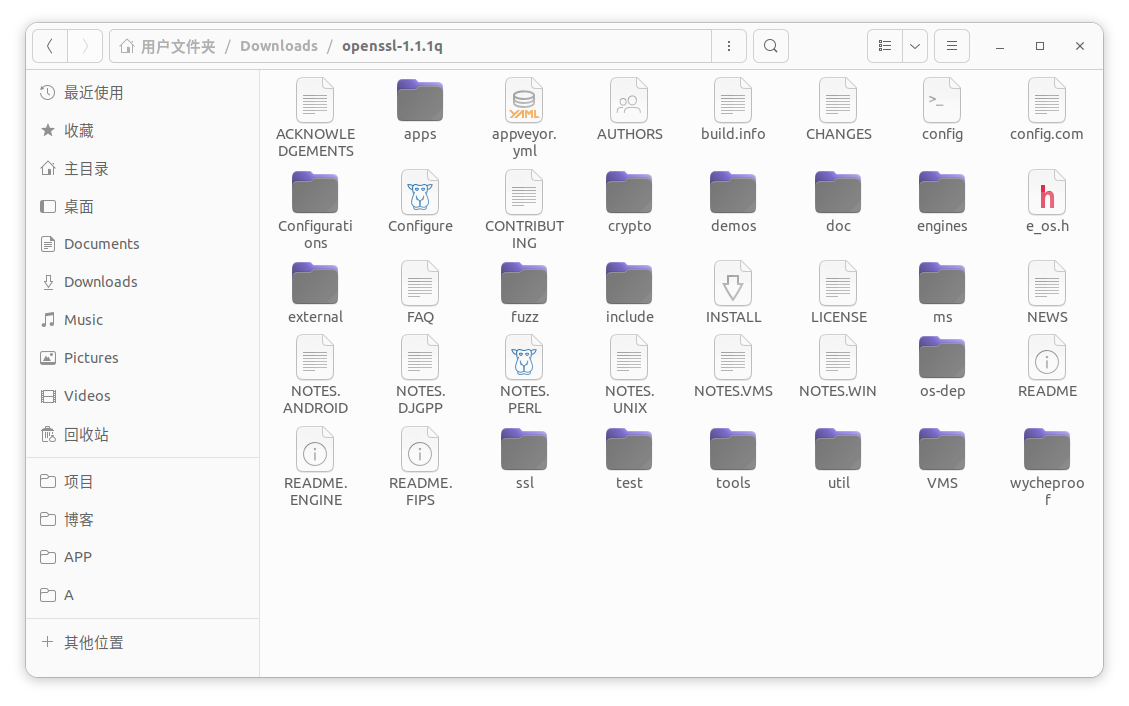The image size is (1129, 706).
Task: Select the os-dep folder icon
Action: [x=942, y=358]
